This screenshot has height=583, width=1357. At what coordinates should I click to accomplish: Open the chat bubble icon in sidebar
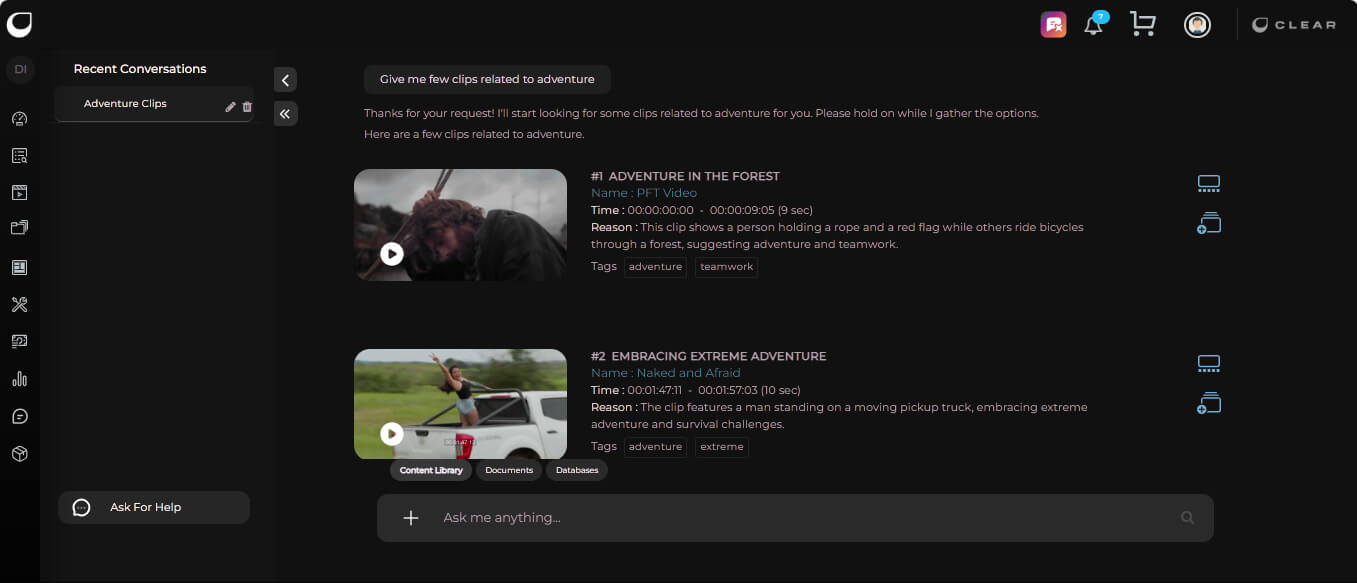coord(19,416)
